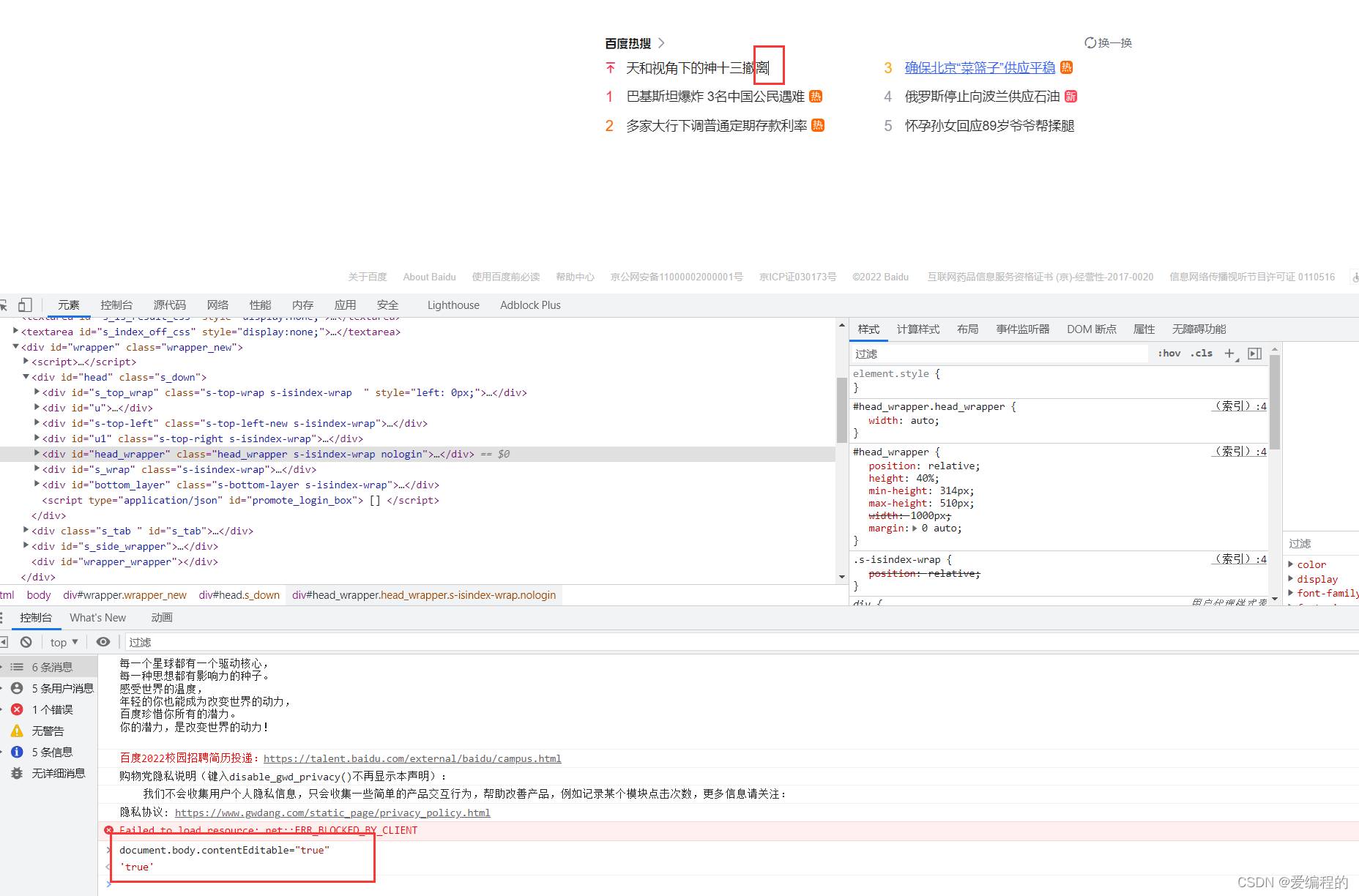The width and height of the screenshot is (1359, 896).
Task: Select the div#head.s_down breadcrumb
Action: tap(239, 595)
